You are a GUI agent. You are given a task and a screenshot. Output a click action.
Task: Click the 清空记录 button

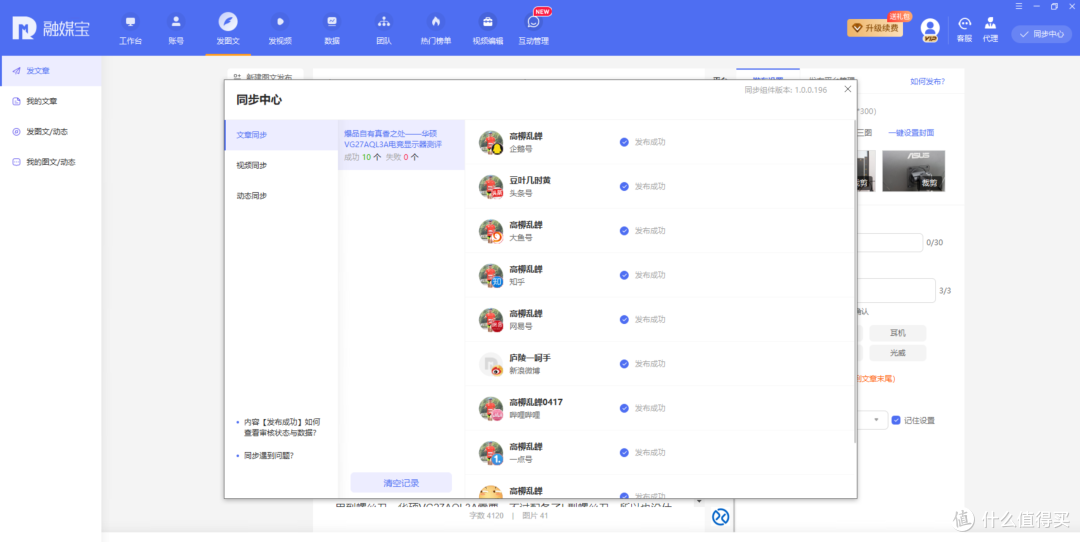pyautogui.click(x=401, y=483)
